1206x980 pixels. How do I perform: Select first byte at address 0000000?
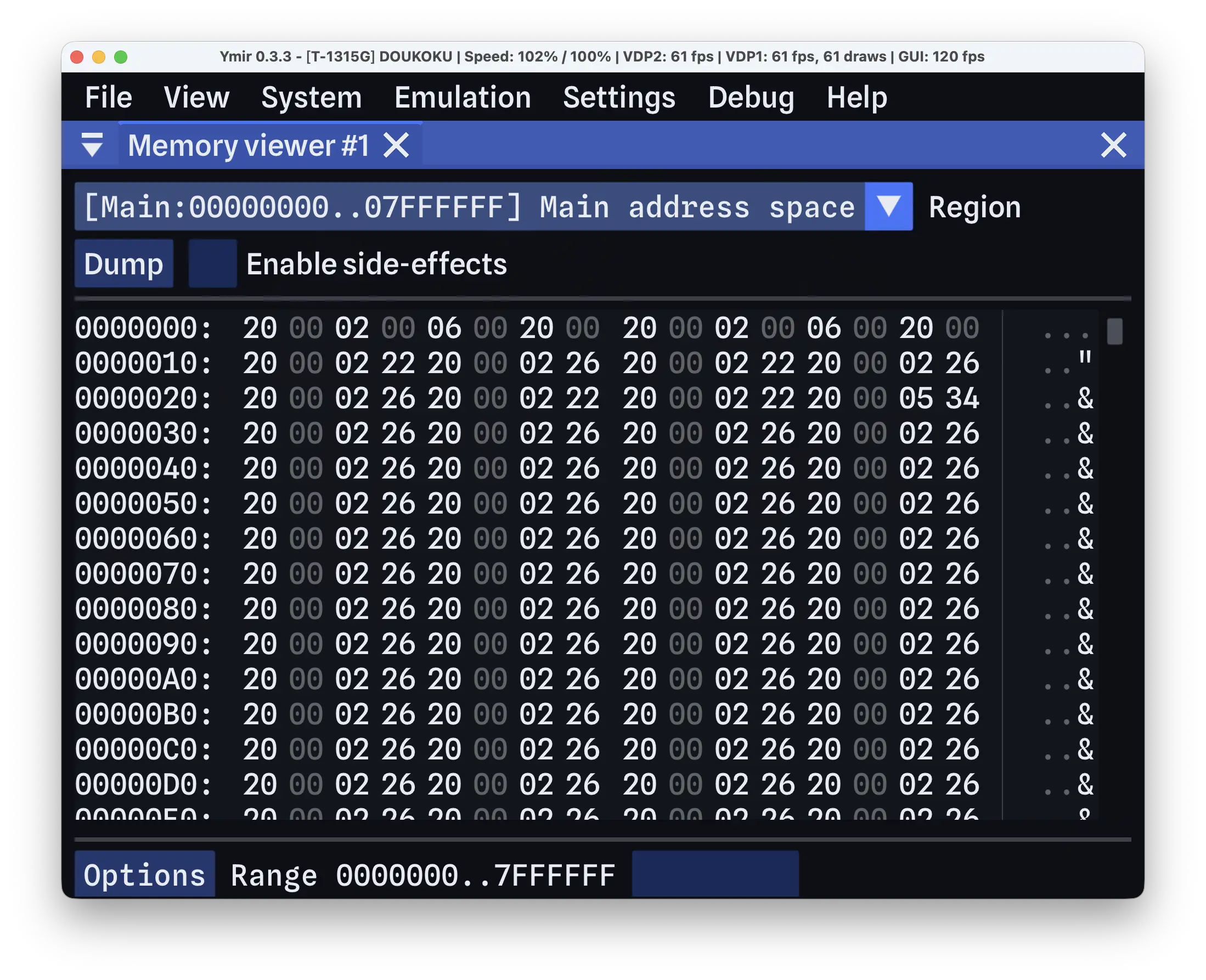pyautogui.click(x=260, y=328)
